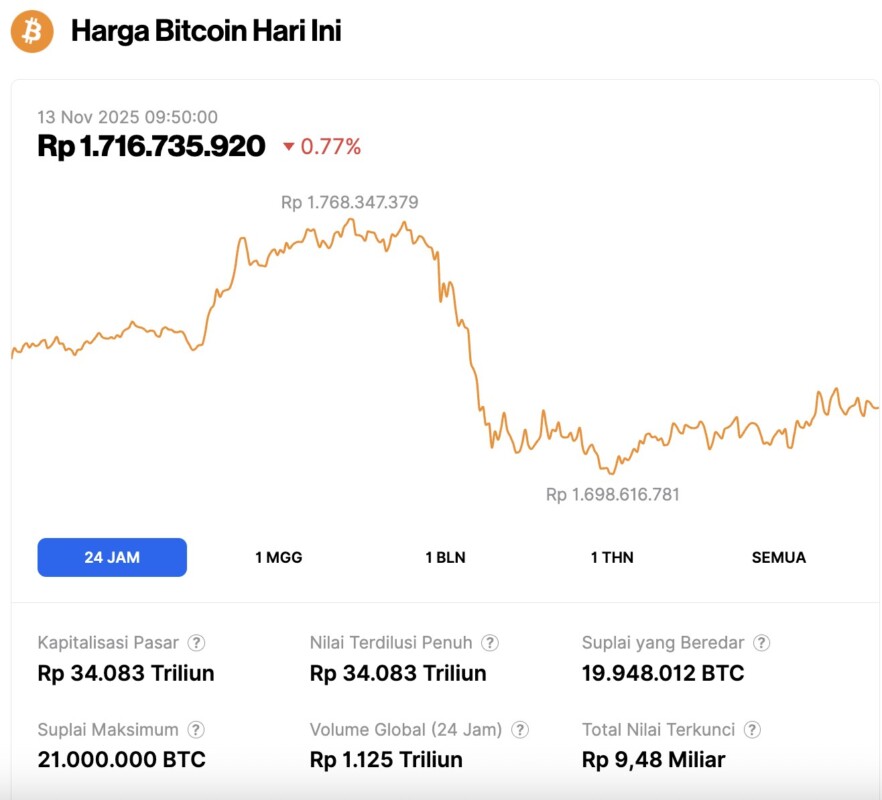Click help icon beside Total Nilai Terkunci
882x800 pixels.
tap(753, 730)
